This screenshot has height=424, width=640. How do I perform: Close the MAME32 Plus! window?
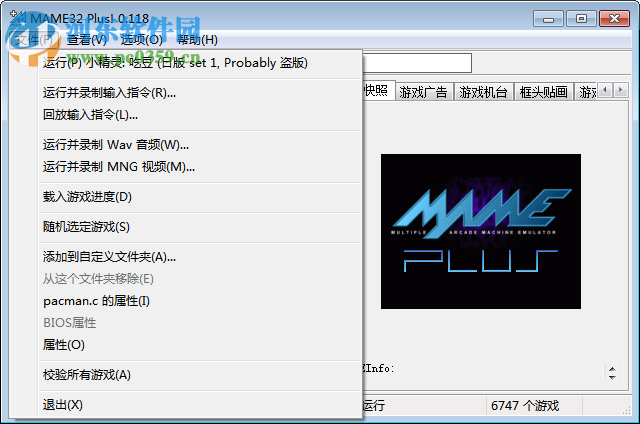click(x=614, y=19)
